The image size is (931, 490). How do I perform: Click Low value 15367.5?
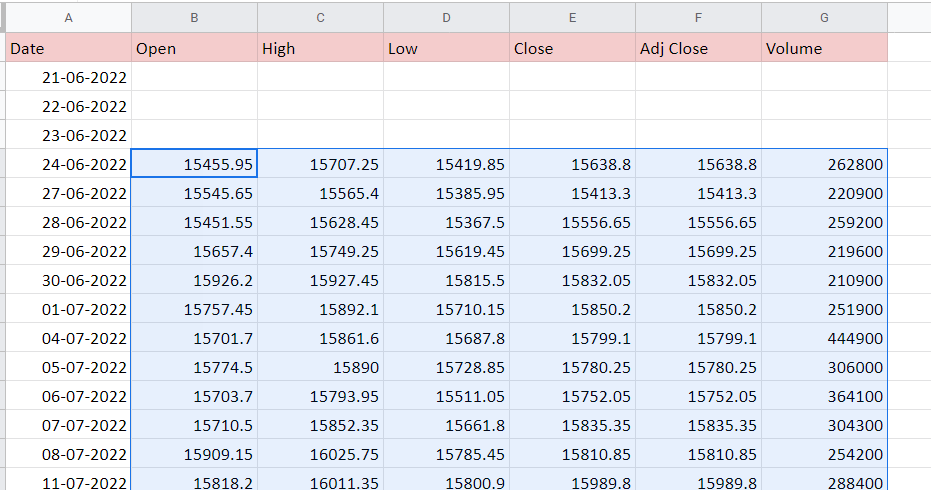click(x=446, y=222)
